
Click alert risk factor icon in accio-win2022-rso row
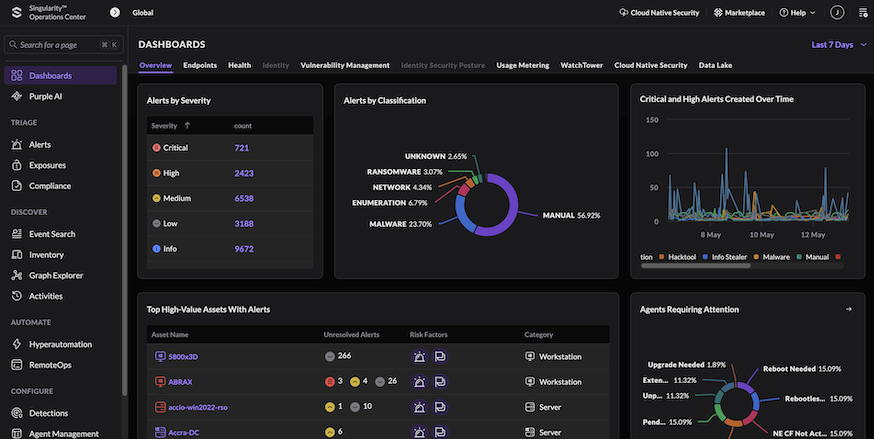tap(419, 407)
